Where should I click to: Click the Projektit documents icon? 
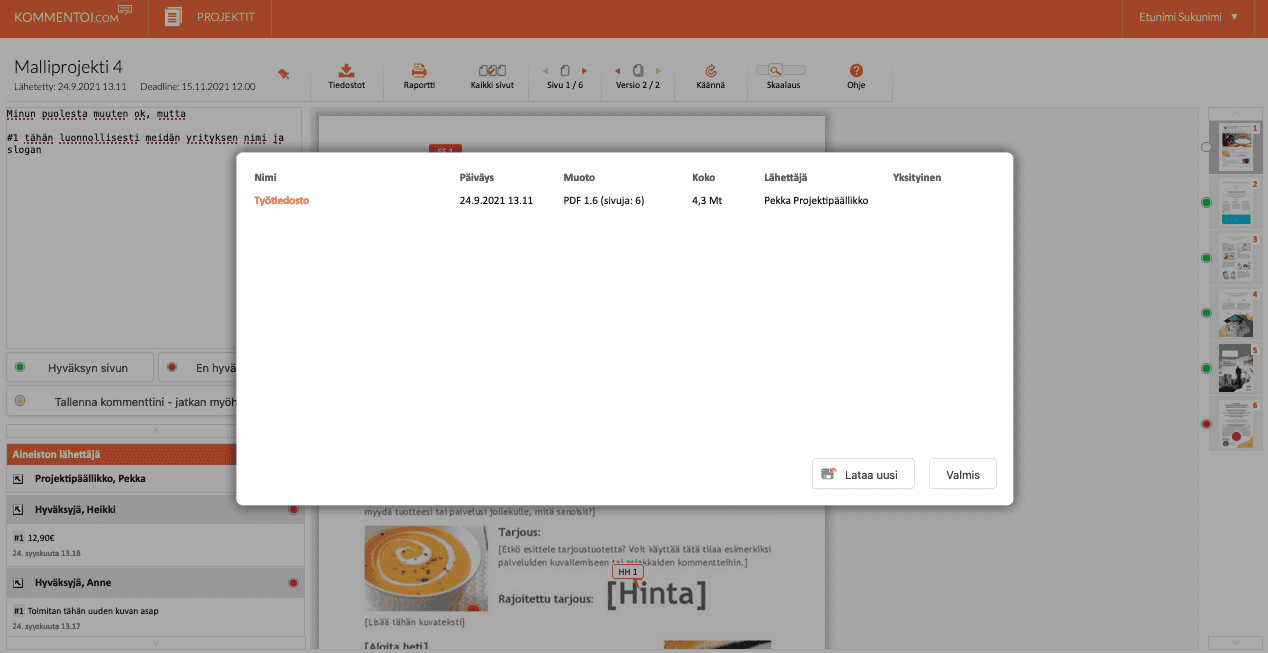click(x=175, y=17)
